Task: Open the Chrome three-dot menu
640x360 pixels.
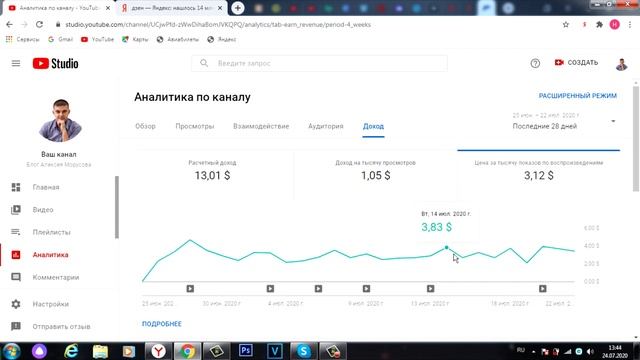Action: pyautogui.click(x=631, y=24)
